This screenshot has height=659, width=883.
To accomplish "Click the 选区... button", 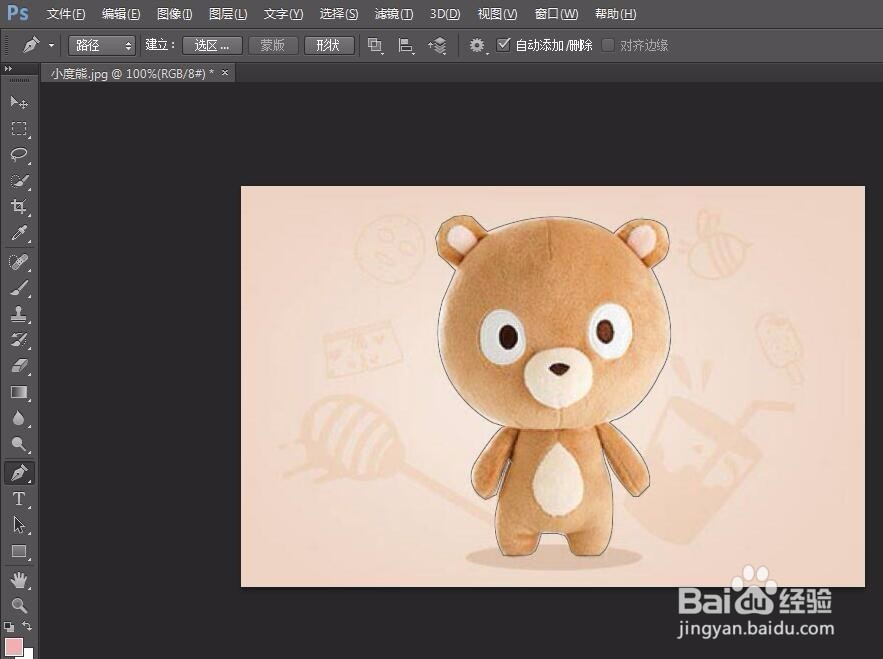I will click(212, 45).
